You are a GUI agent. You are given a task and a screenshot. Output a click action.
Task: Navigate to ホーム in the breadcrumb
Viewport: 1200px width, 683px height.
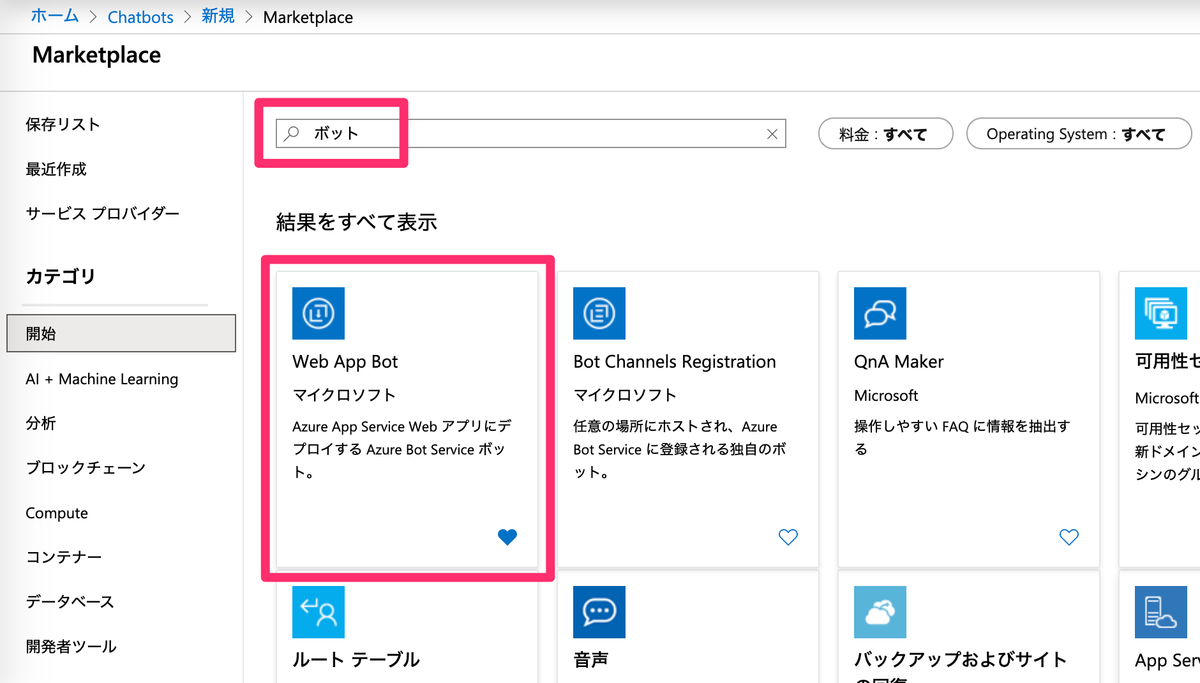54,17
